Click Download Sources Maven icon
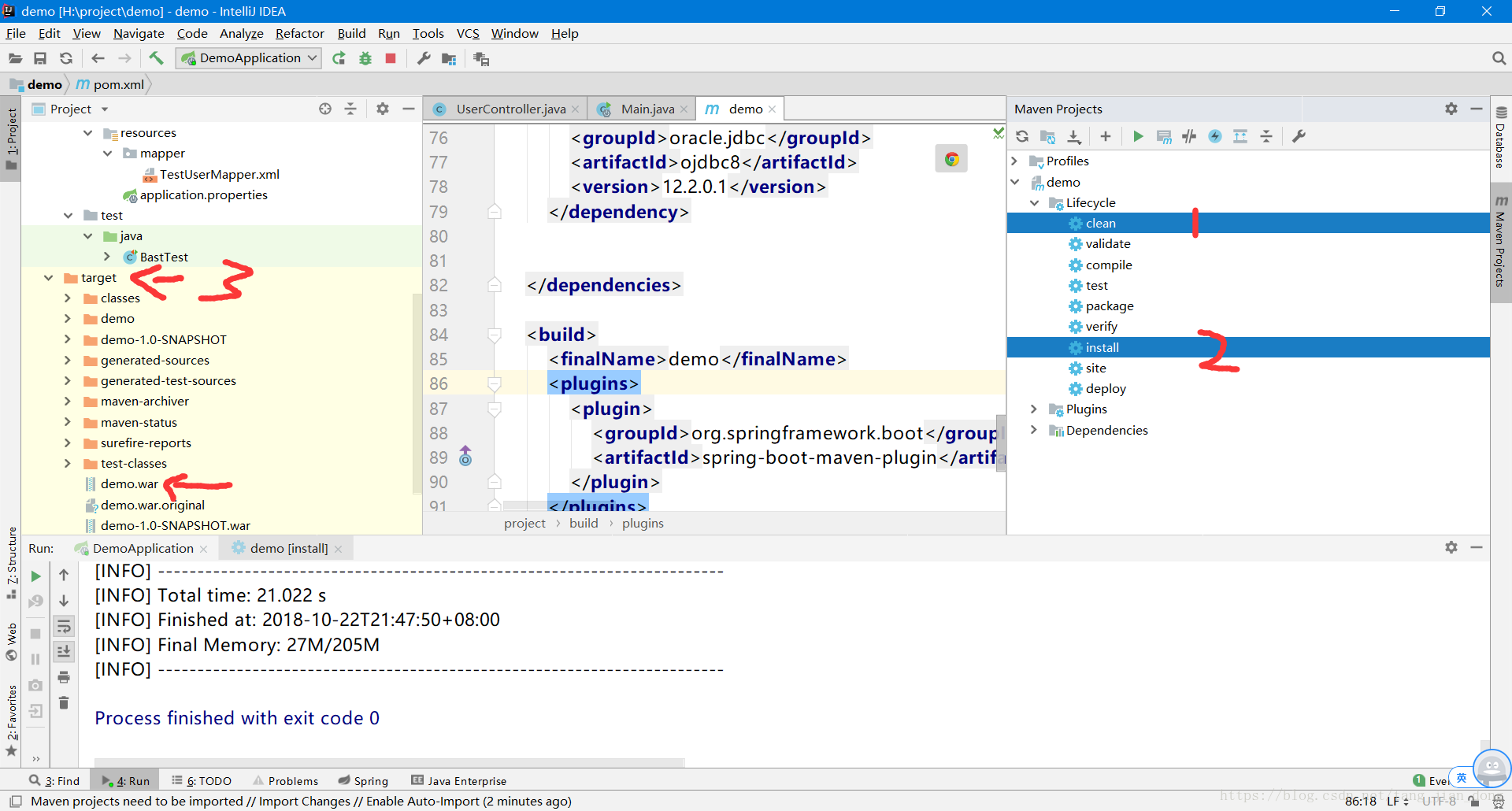 tap(1074, 136)
